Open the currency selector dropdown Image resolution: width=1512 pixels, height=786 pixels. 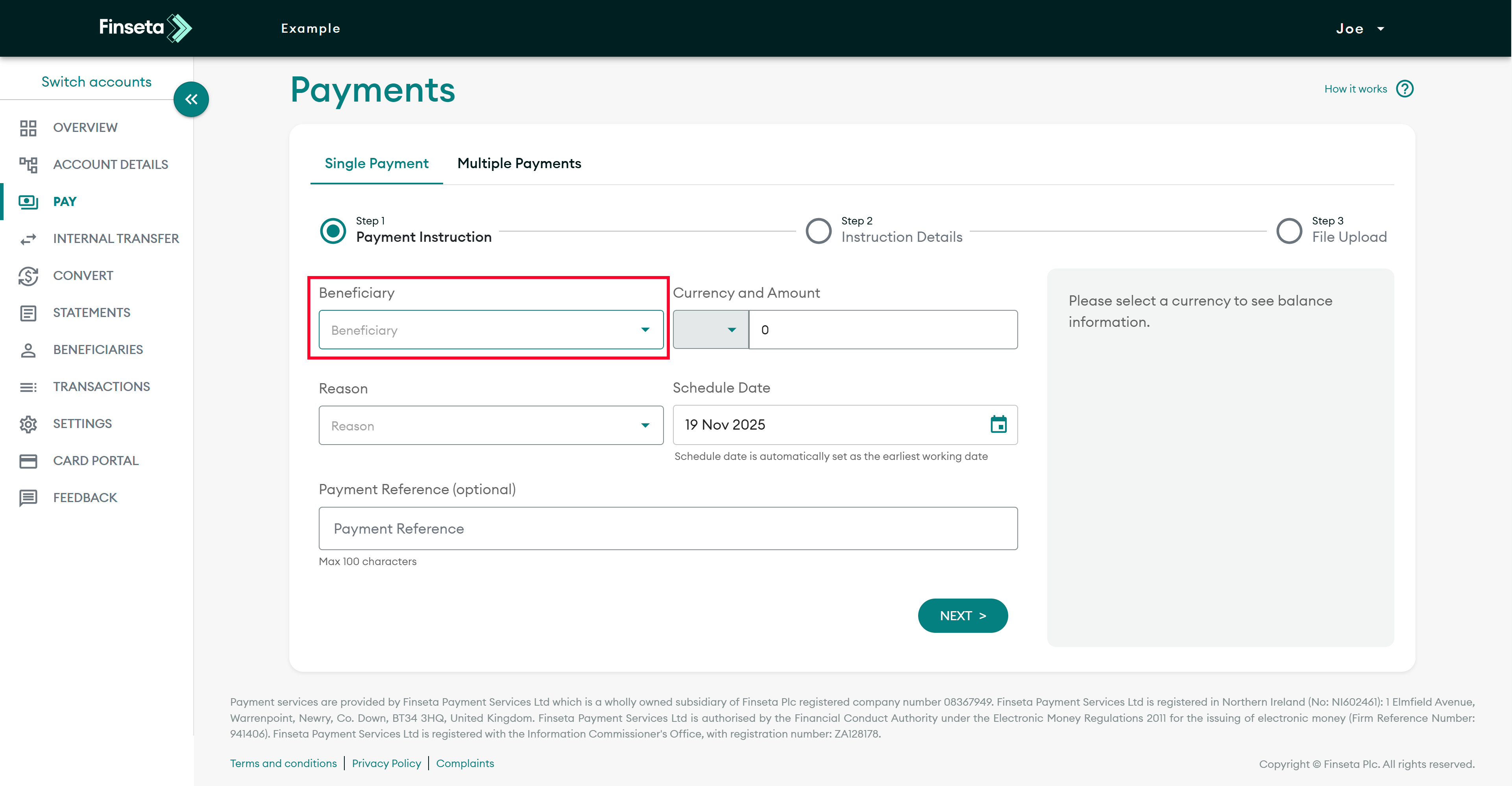point(710,330)
